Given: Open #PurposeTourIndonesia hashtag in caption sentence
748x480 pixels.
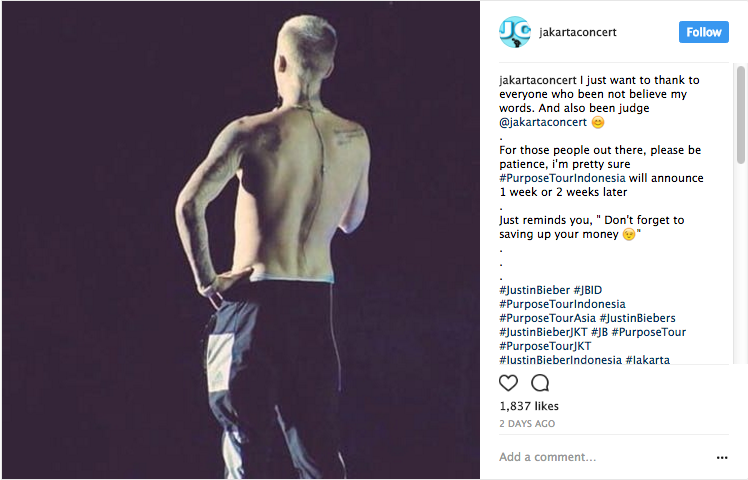Looking at the screenshot, I should point(562,178).
